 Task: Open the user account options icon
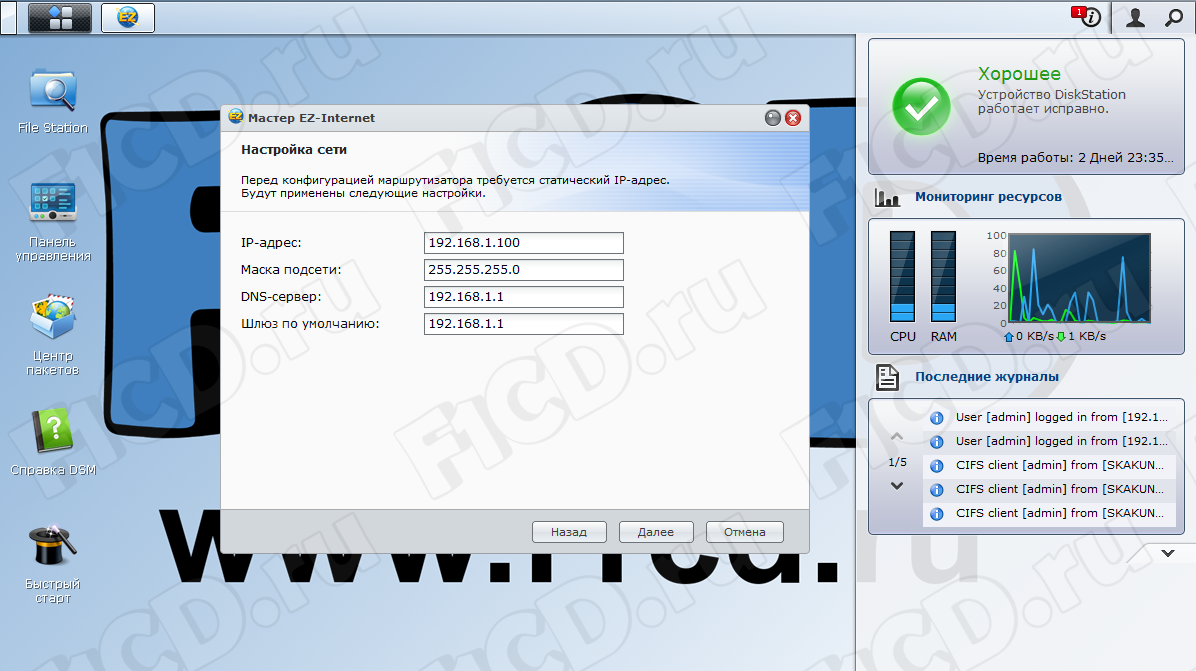tap(1135, 18)
